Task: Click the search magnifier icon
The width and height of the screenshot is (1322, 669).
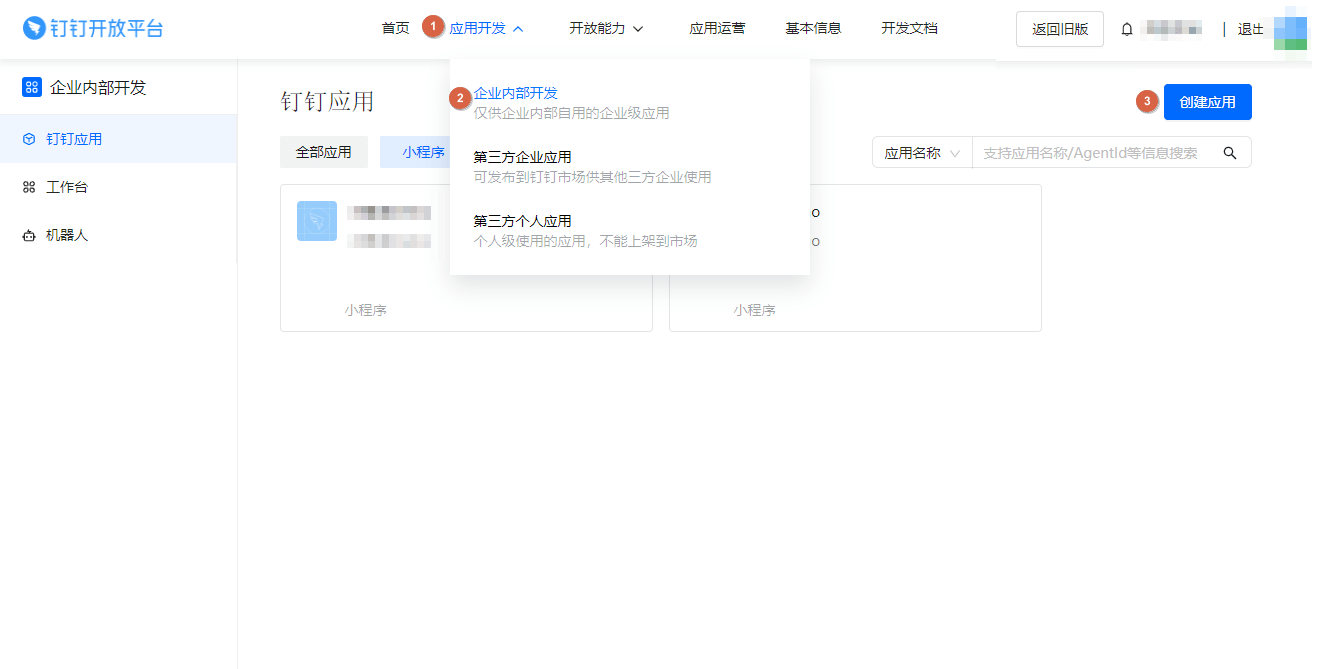Action: [1230, 152]
